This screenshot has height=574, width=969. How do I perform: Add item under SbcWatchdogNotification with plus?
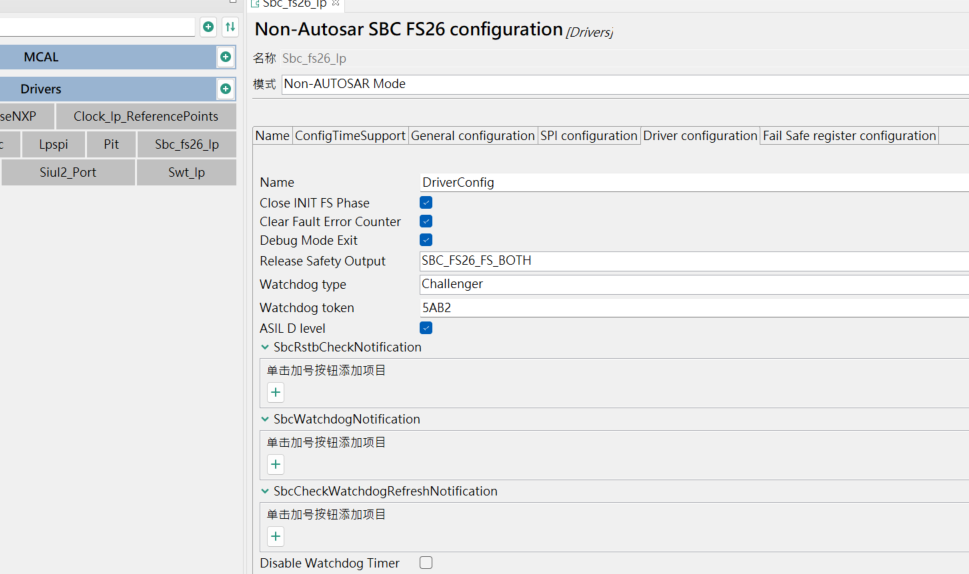tap(276, 465)
